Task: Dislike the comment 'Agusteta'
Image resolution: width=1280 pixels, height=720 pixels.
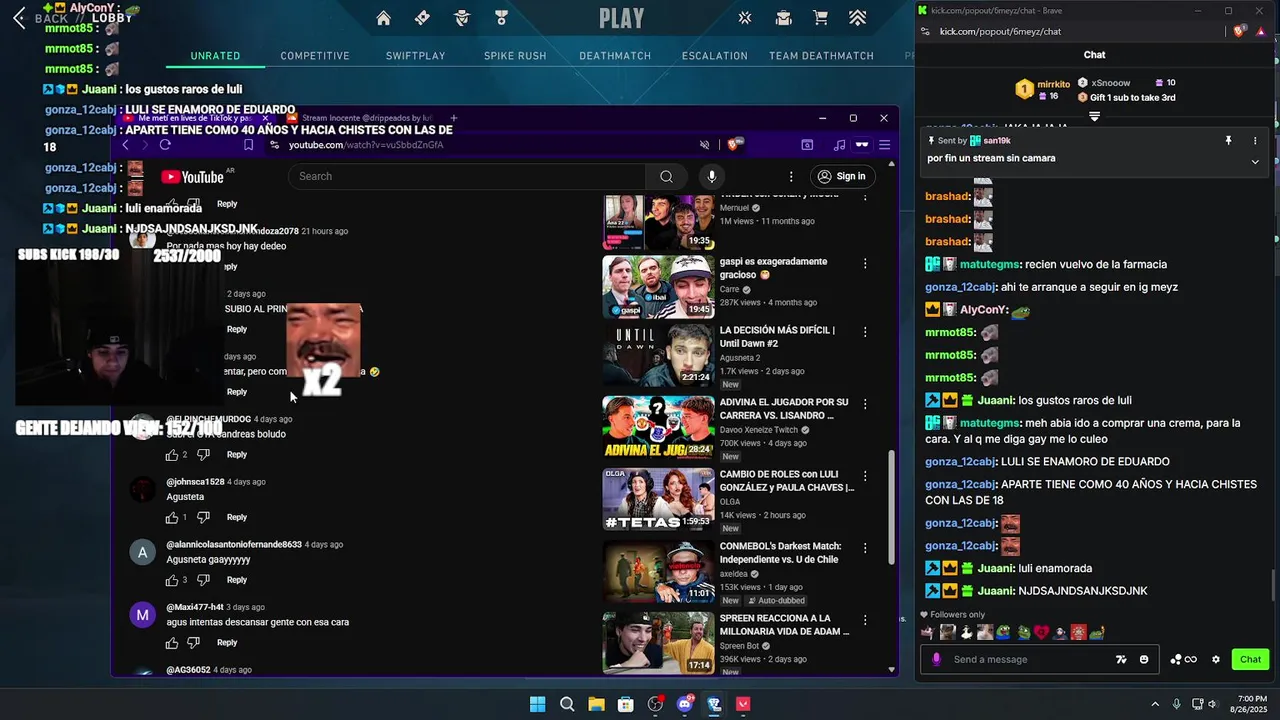Action: pos(203,517)
